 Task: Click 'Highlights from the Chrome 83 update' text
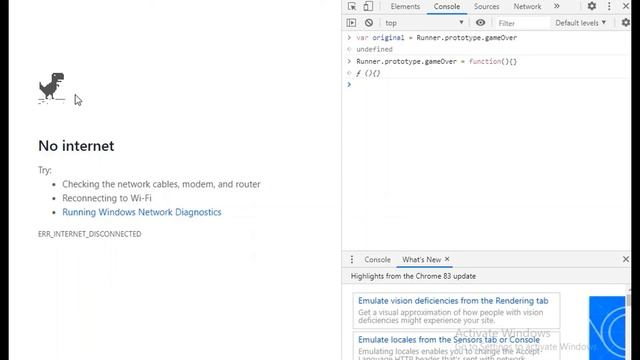413,276
